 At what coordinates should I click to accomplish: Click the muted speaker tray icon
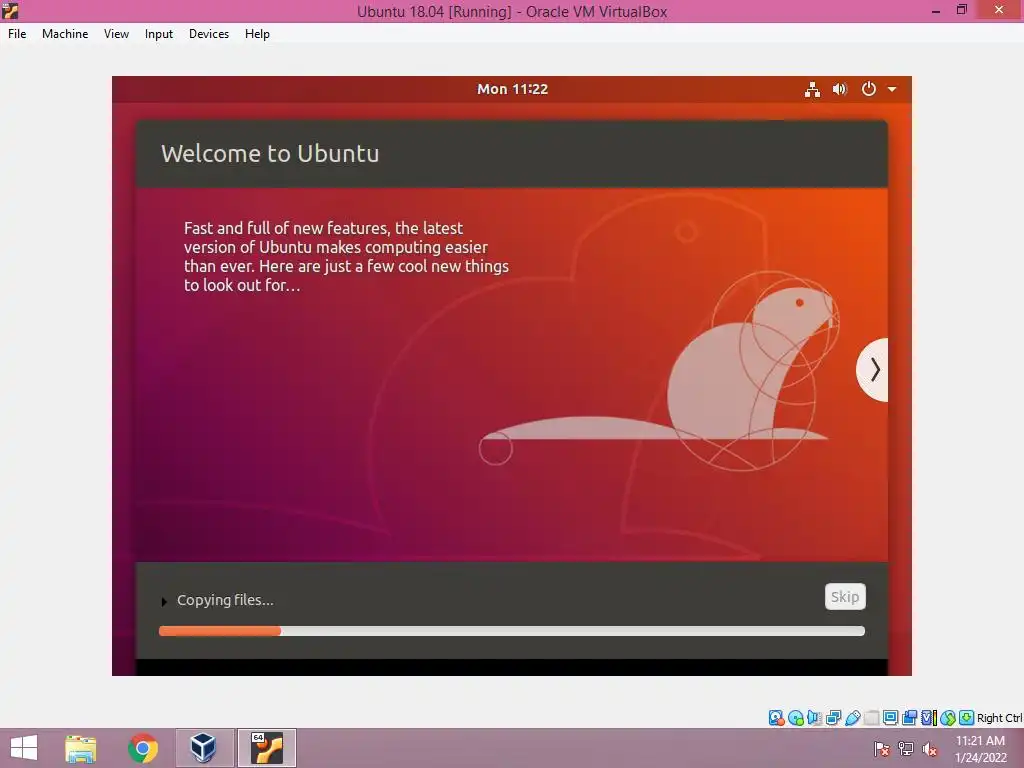[x=930, y=749]
